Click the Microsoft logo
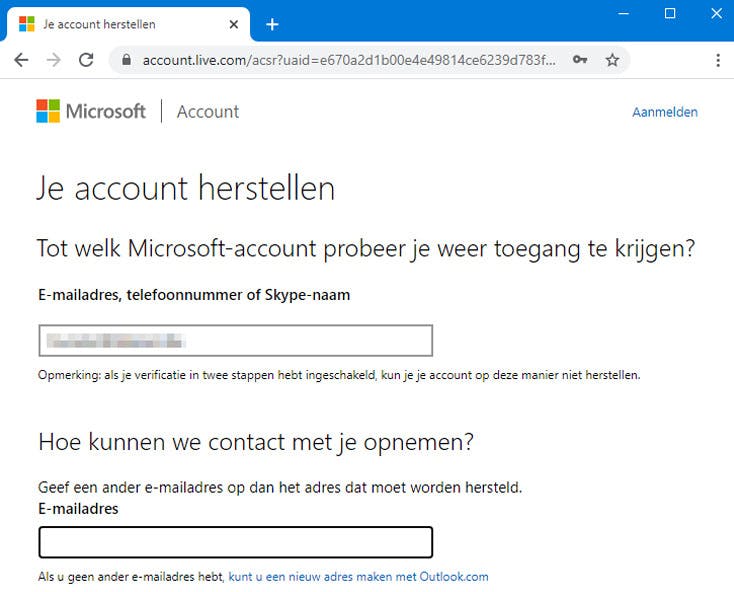 (91, 111)
